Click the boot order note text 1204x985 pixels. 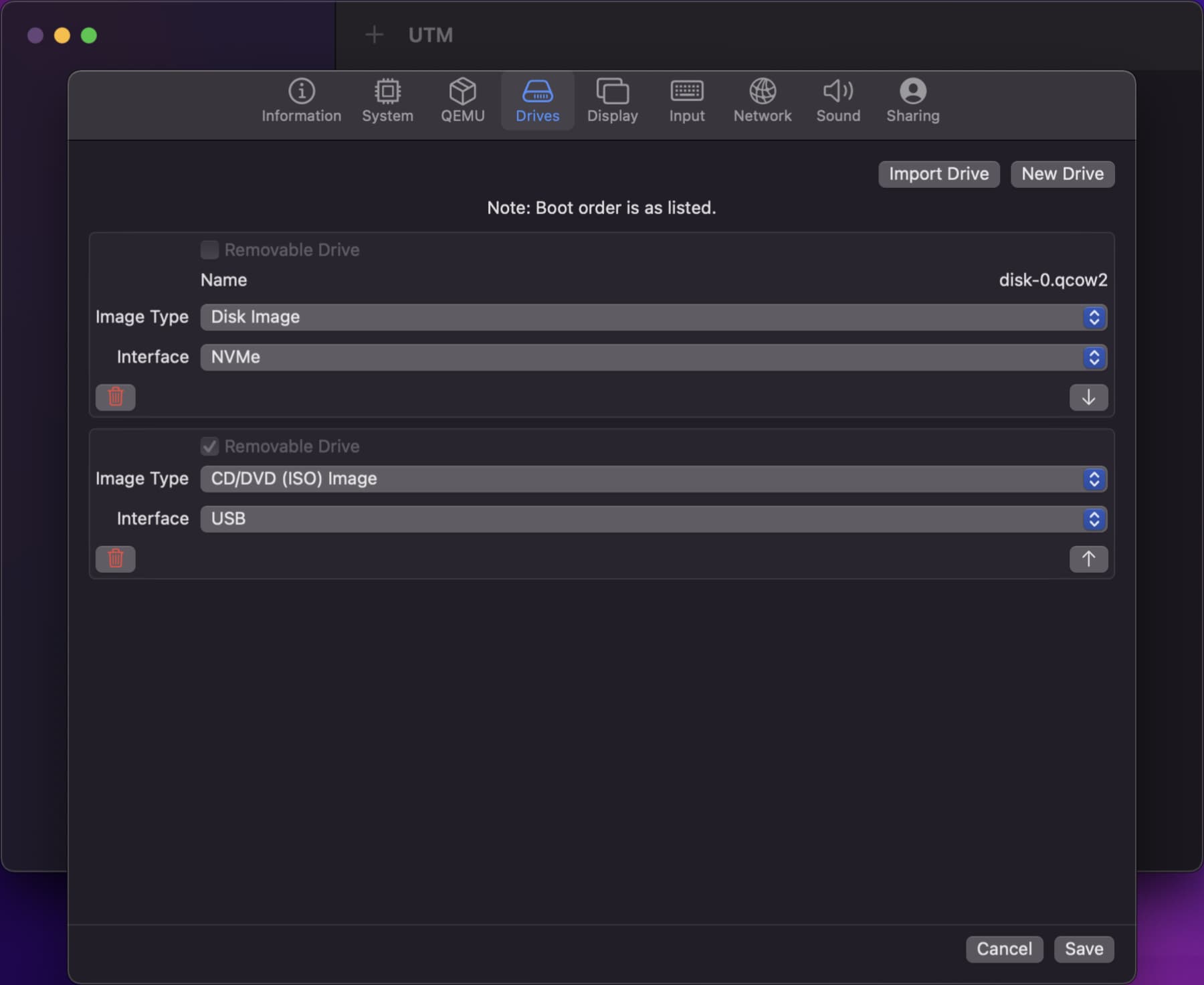[601, 208]
